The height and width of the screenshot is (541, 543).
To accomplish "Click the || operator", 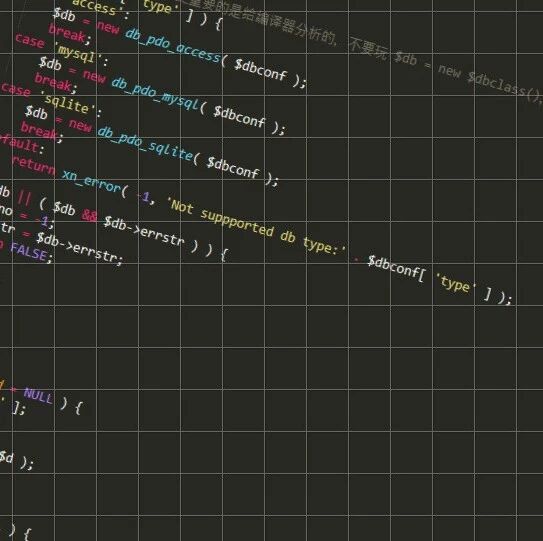I will (24, 198).
